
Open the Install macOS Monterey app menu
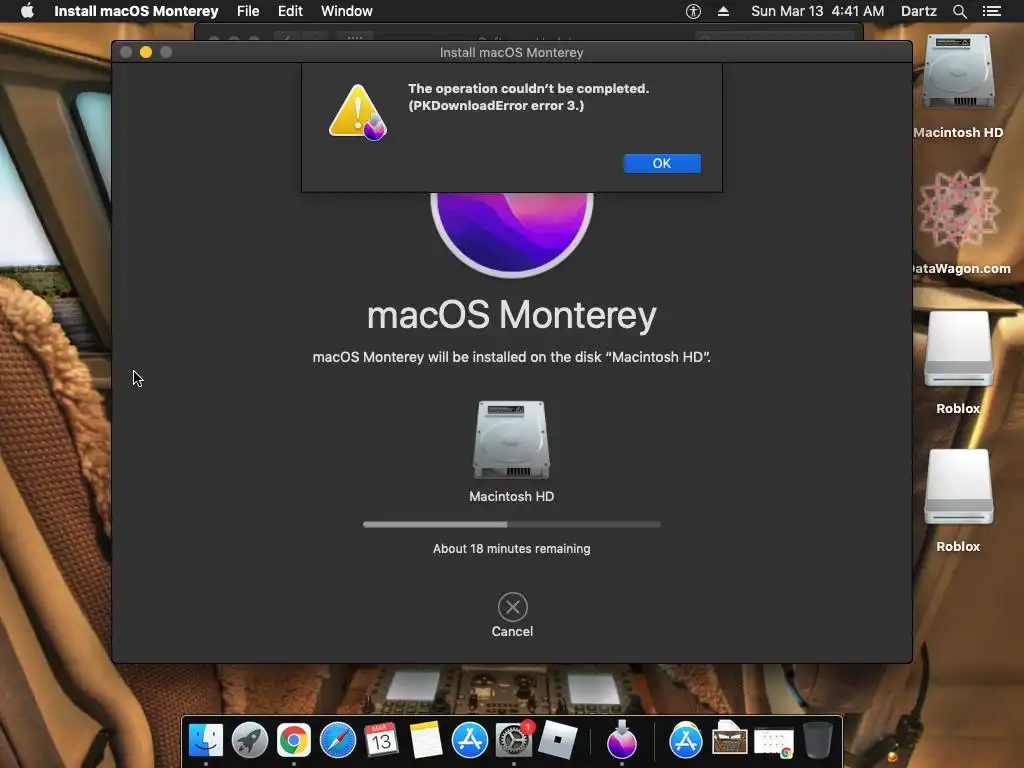coord(136,11)
